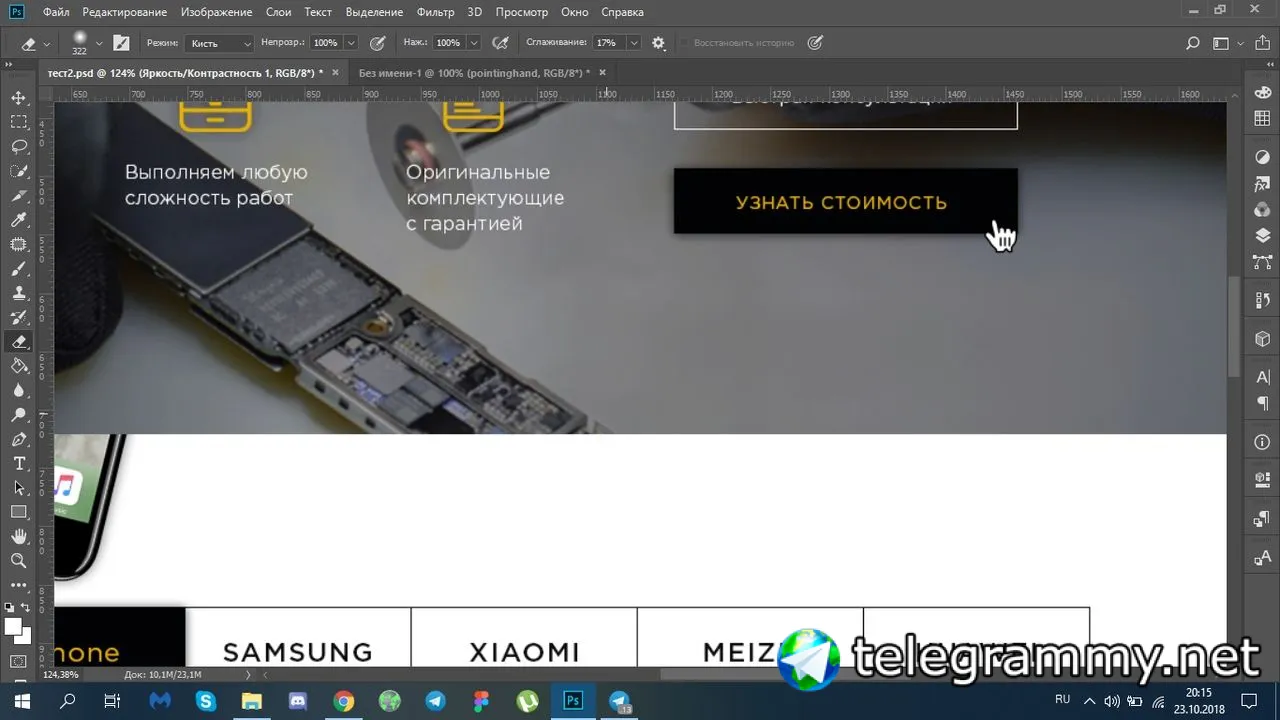Select the Horizontal Type tool

tap(18, 464)
